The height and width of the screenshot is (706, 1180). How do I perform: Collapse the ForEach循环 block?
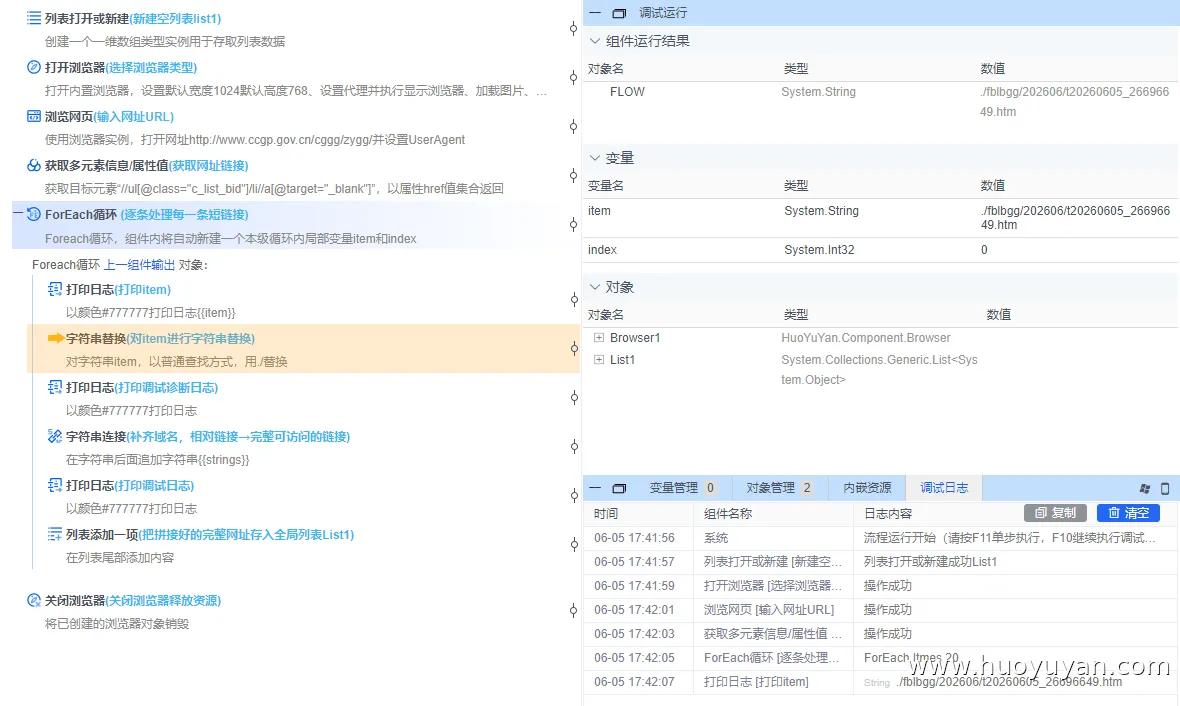click(17, 214)
